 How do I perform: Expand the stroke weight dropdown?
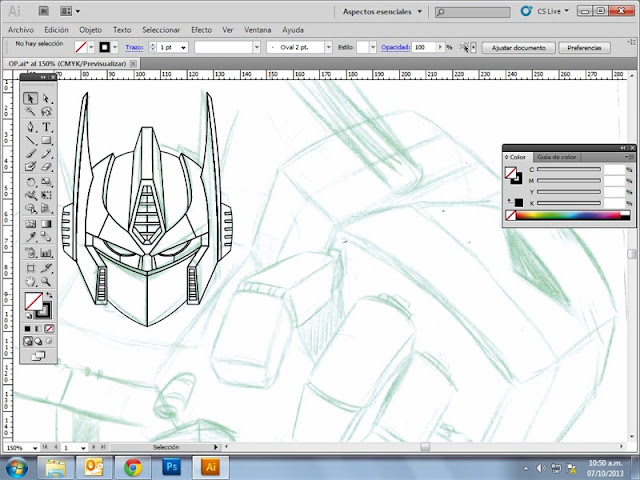tap(184, 47)
